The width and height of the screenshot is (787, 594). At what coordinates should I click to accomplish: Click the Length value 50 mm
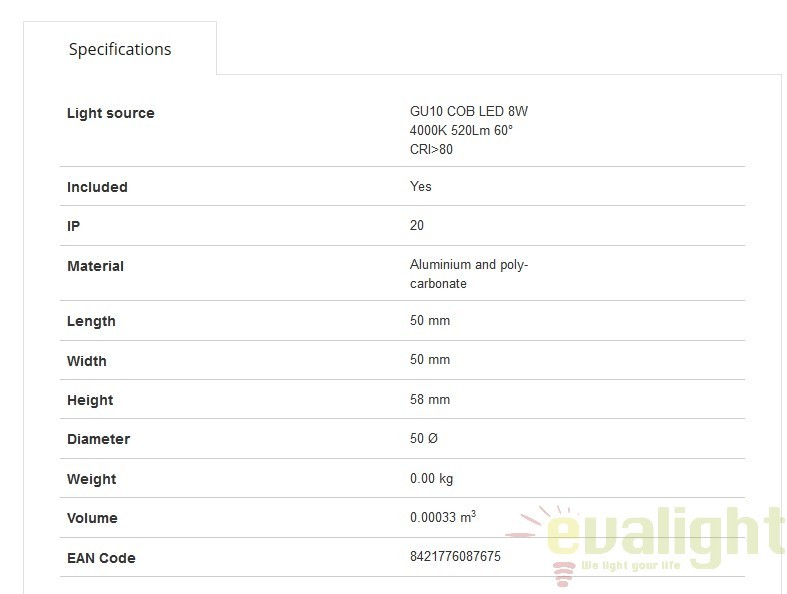[430, 320]
